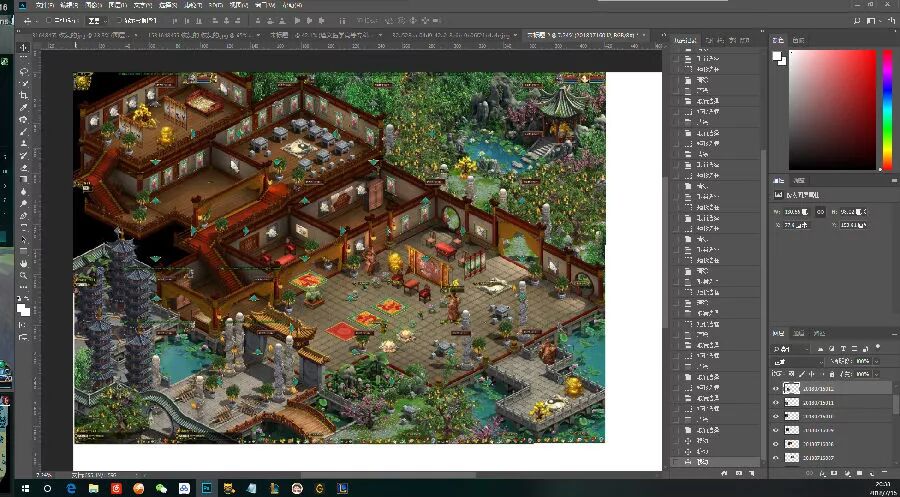
Task: Select the Hand tool
Action: 23,263
